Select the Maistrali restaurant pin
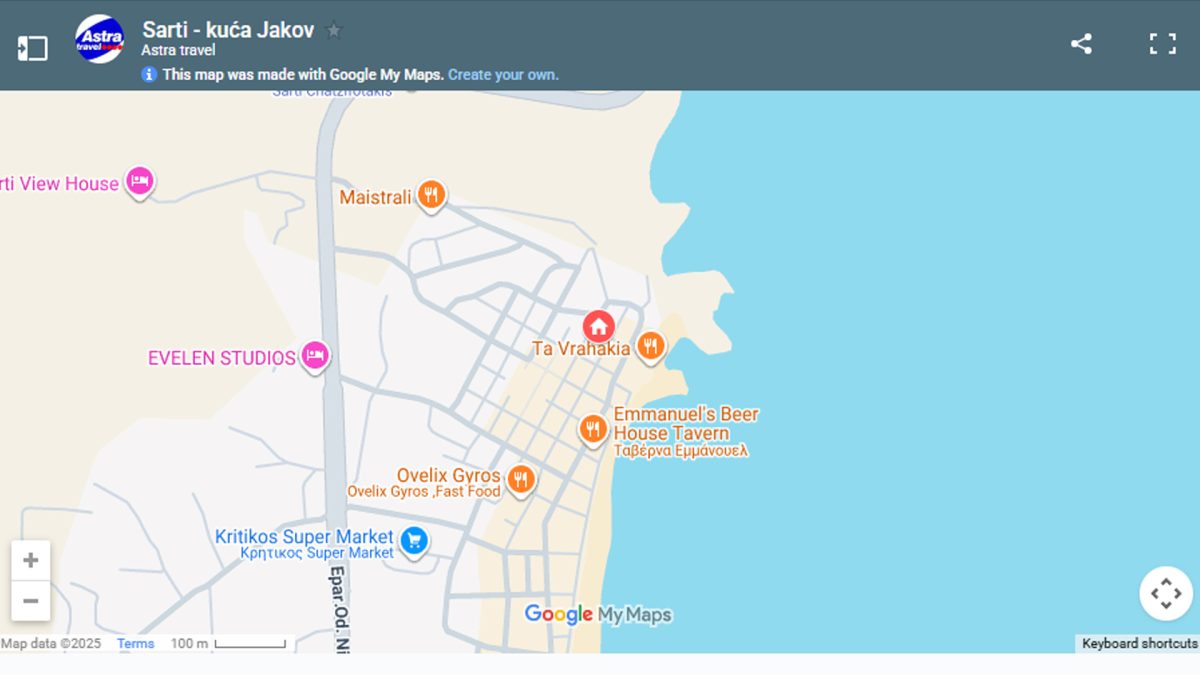The image size is (1200, 675). click(x=431, y=195)
